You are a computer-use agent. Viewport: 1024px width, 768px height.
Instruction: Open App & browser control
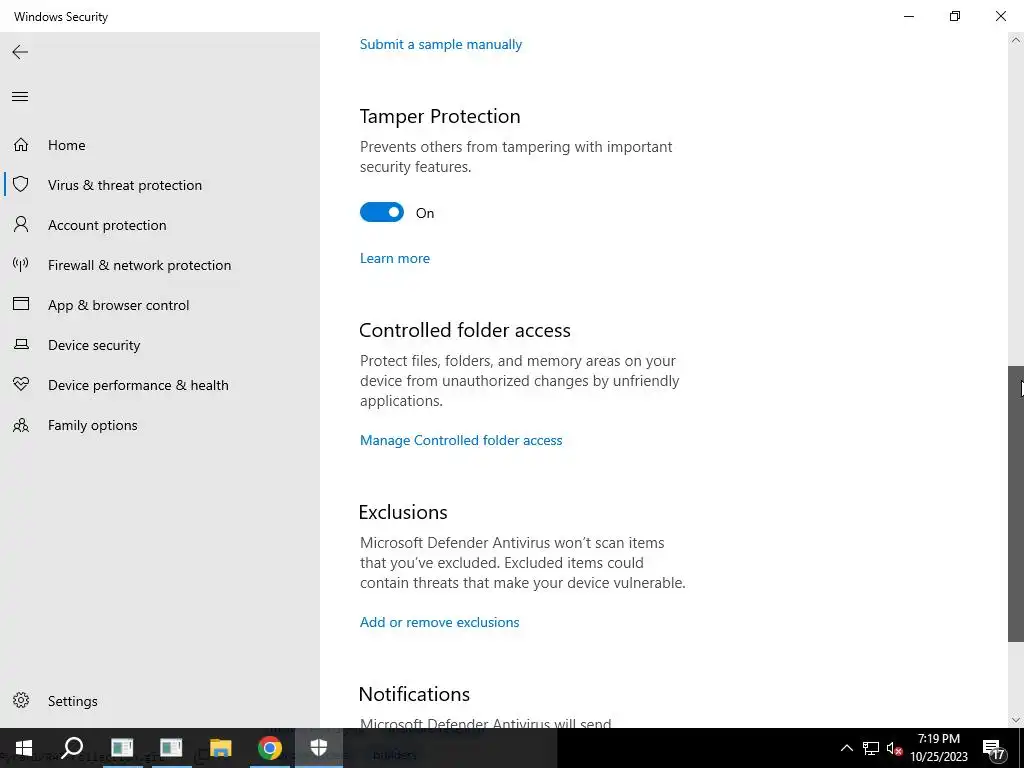(x=118, y=305)
